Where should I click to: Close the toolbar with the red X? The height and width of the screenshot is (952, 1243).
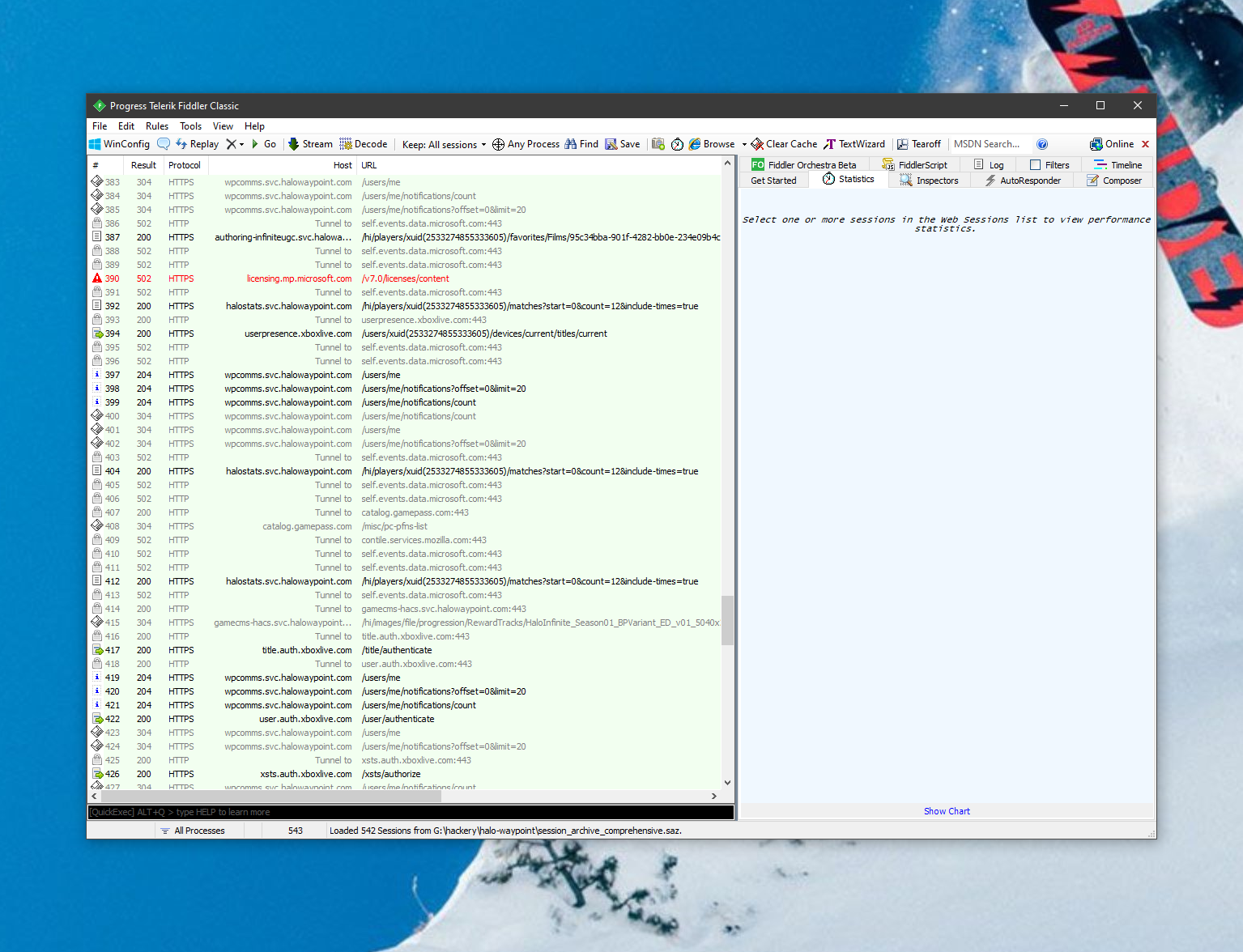pyautogui.click(x=1145, y=144)
